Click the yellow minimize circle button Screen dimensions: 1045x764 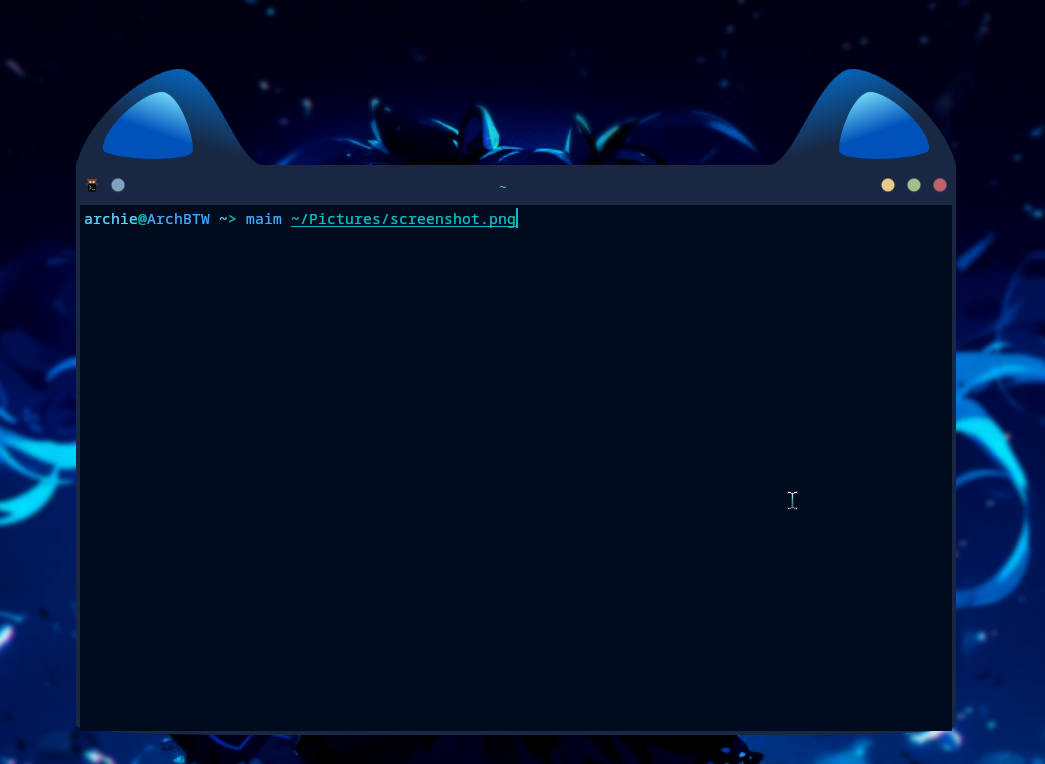pyautogui.click(x=888, y=185)
